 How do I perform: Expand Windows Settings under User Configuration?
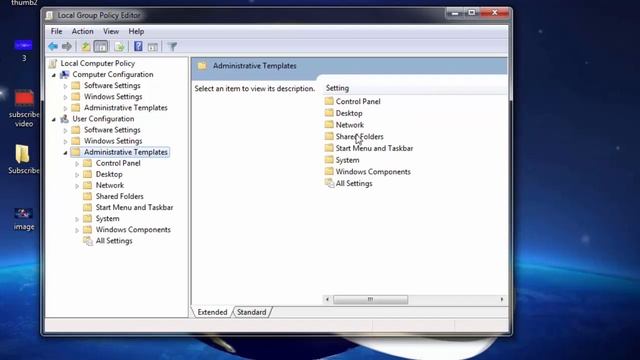65,141
